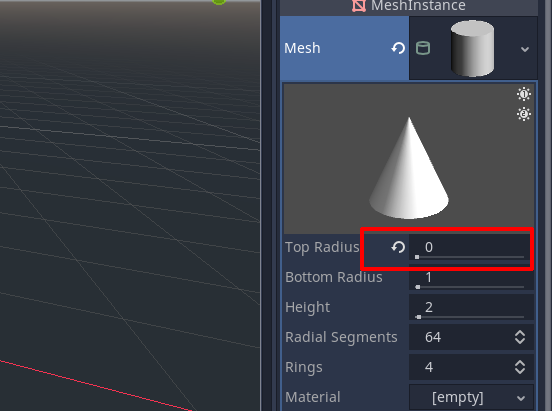Viewport: 552px width, 411px height.
Task: Click the Height slider handle
Action: tap(418, 317)
